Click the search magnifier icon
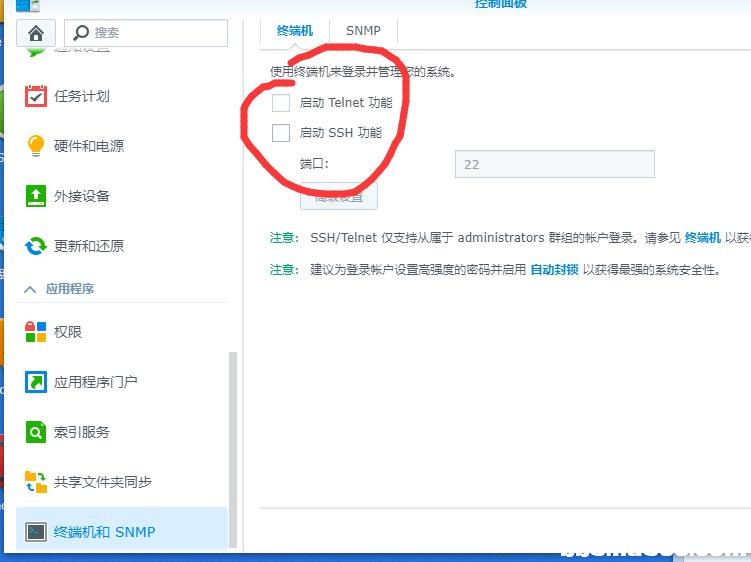 80,33
